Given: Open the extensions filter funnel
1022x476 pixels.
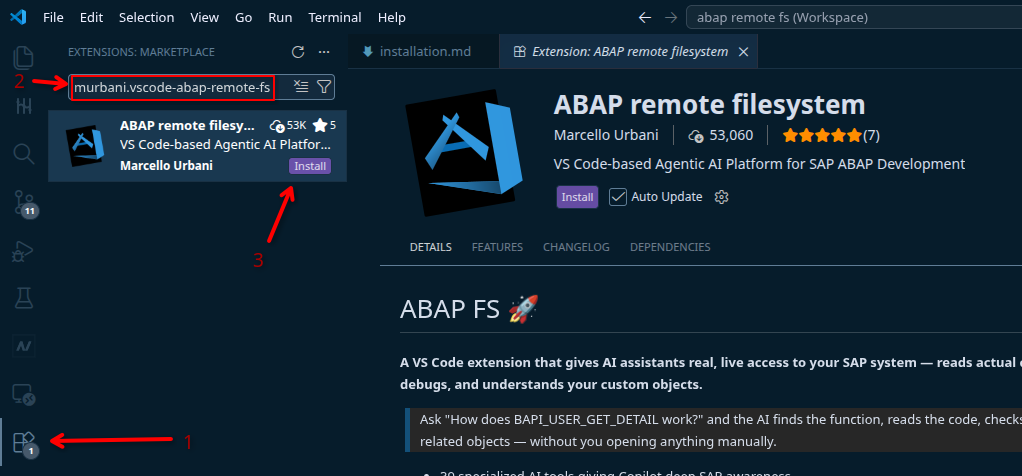Looking at the screenshot, I should point(323,86).
